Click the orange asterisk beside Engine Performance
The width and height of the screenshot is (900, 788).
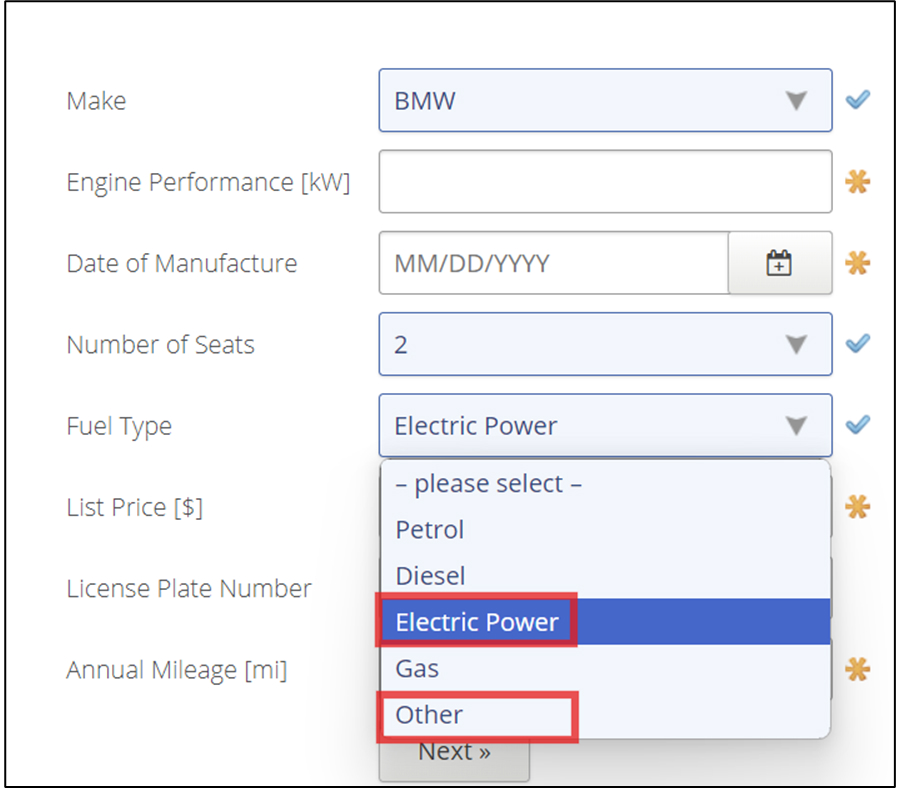pyautogui.click(x=858, y=182)
